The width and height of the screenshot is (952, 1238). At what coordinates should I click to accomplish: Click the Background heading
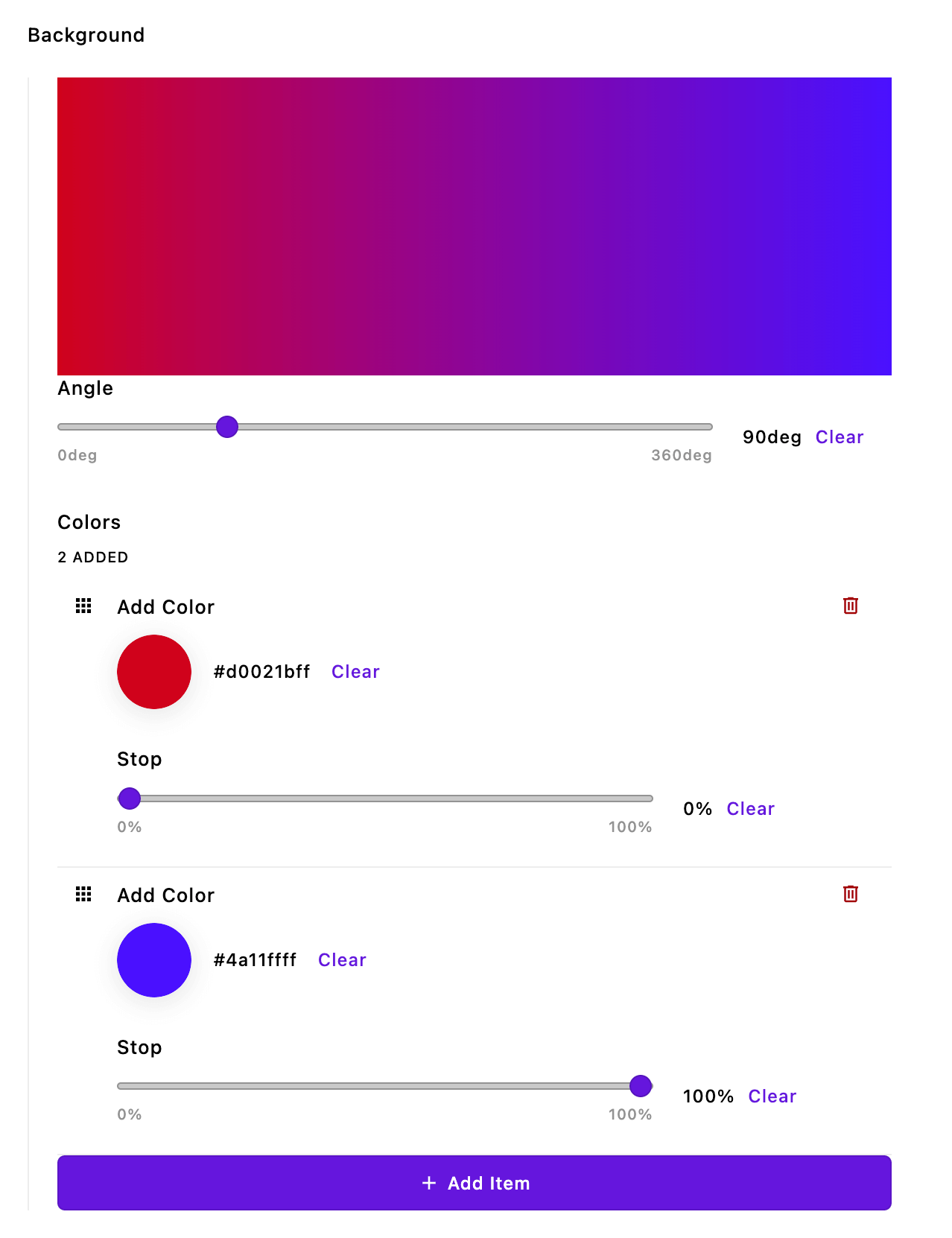point(86,35)
